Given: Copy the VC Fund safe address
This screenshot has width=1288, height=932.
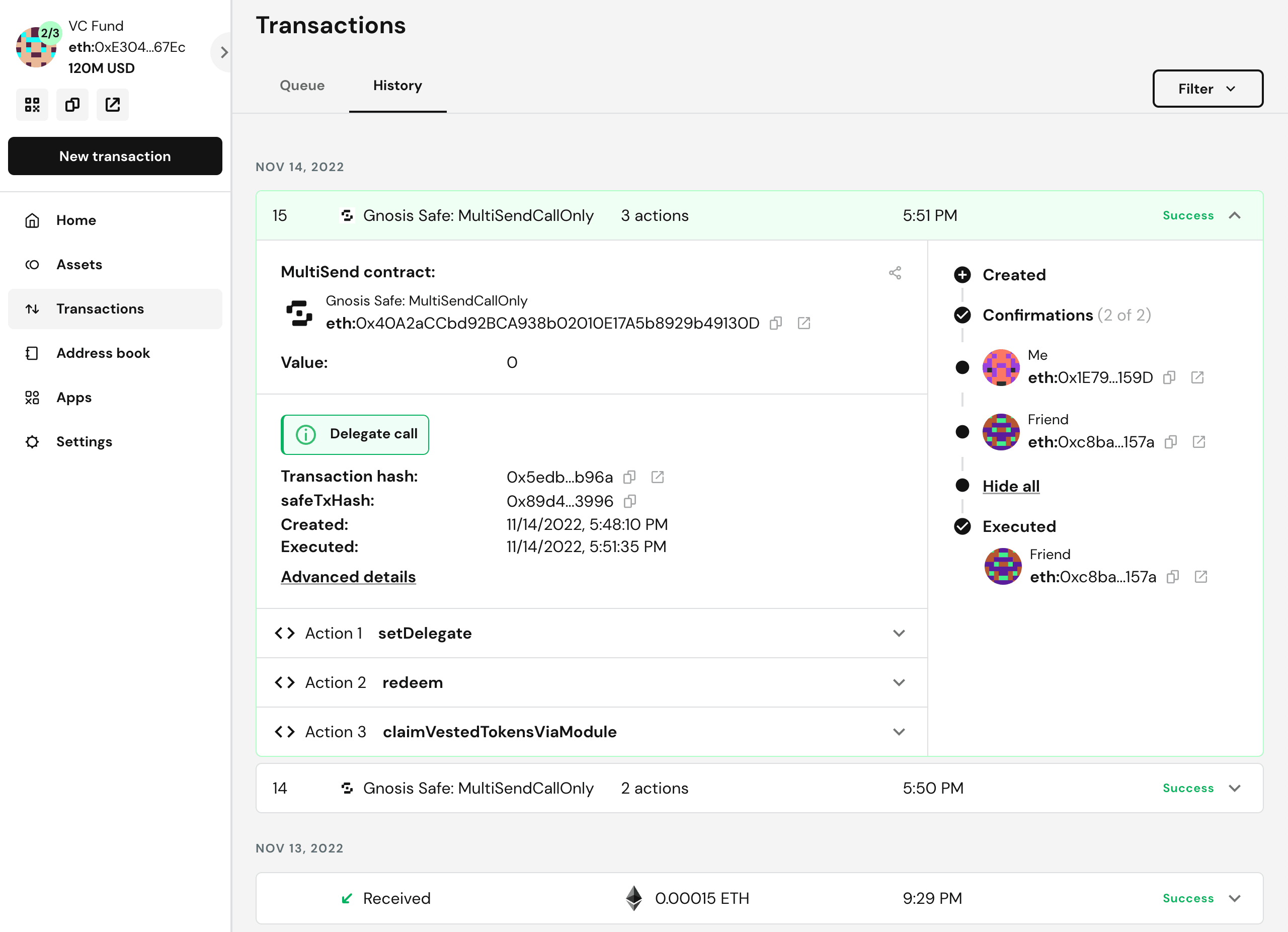Looking at the screenshot, I should tap(72, 105).
